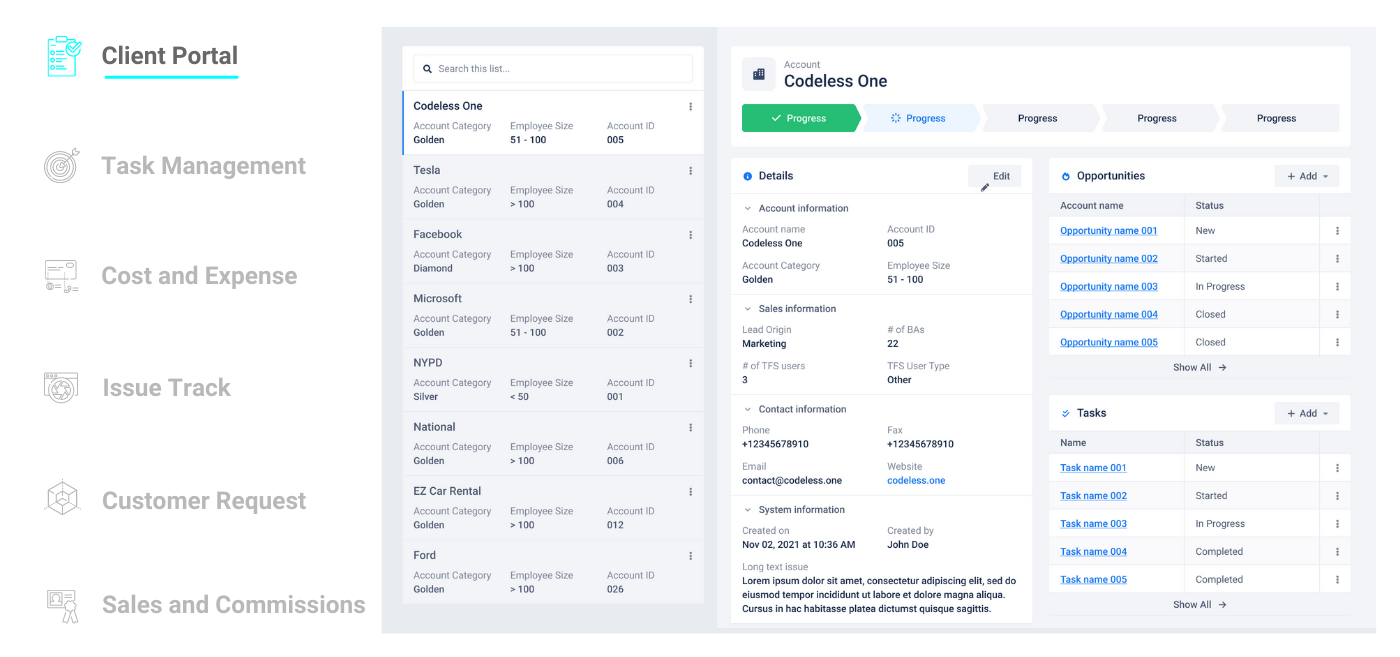The image size is (1400, 657).
Task: Collapse the Contact information section
Action: click(x=747, y=409)
